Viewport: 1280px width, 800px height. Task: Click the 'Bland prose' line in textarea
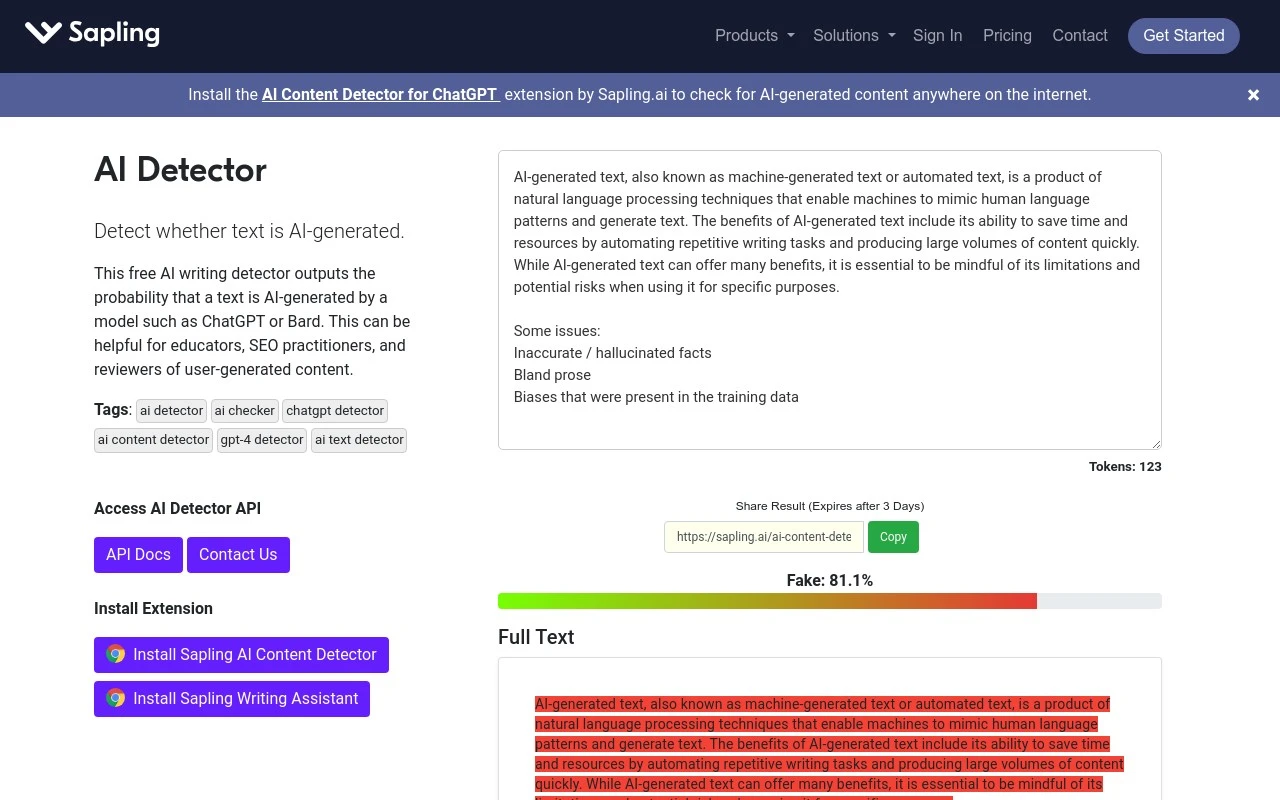[552, 375]
